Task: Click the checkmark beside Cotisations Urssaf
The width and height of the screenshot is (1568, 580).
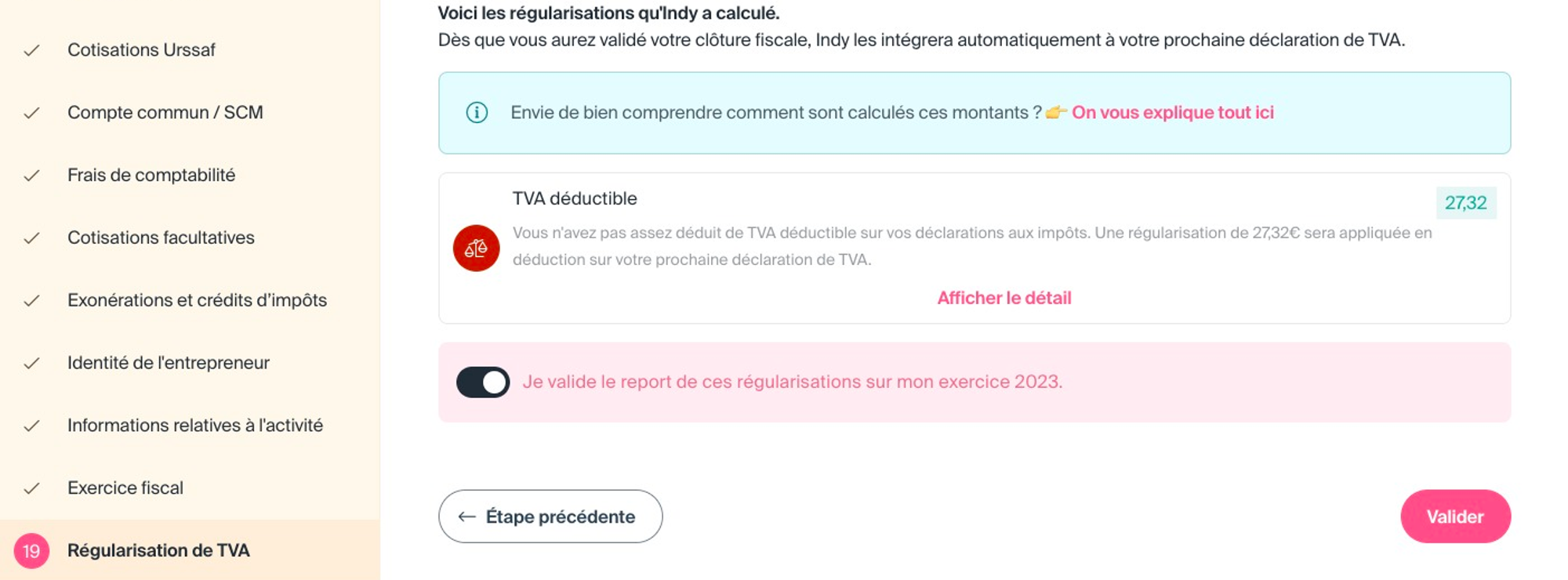Action: 31,50
